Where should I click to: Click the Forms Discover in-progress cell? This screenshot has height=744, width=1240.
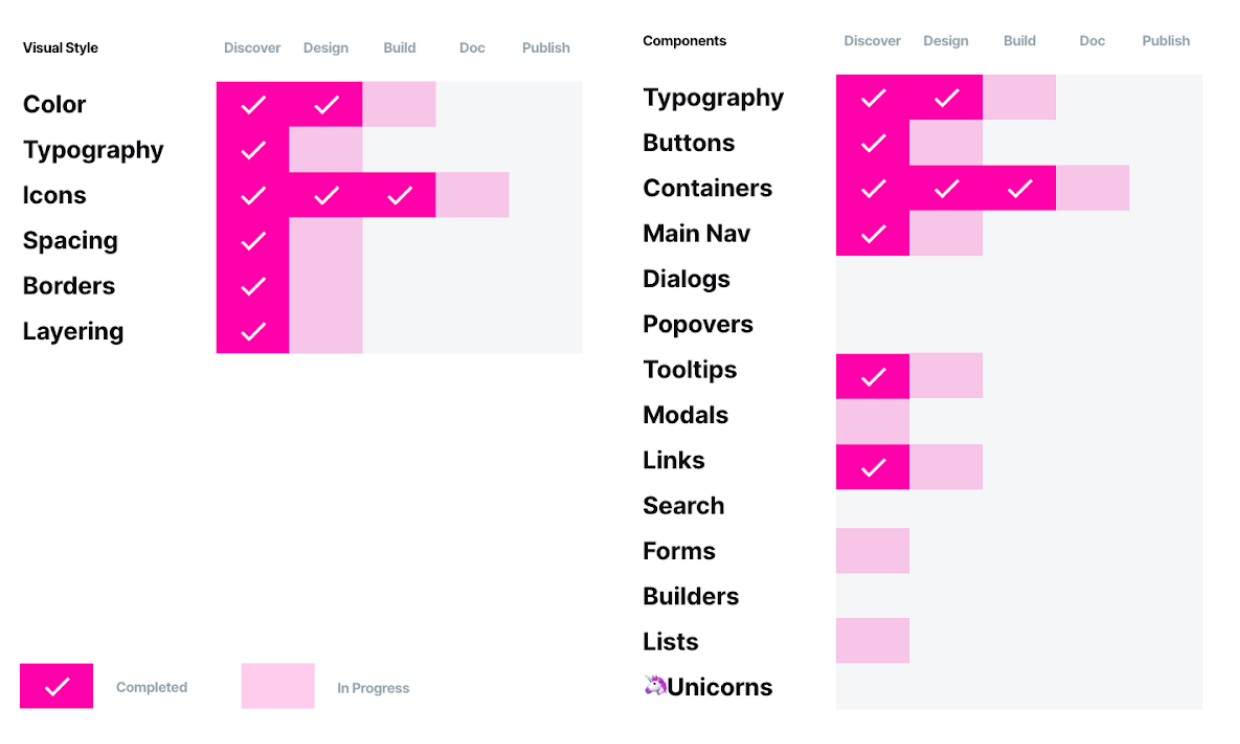pos(873,551)
